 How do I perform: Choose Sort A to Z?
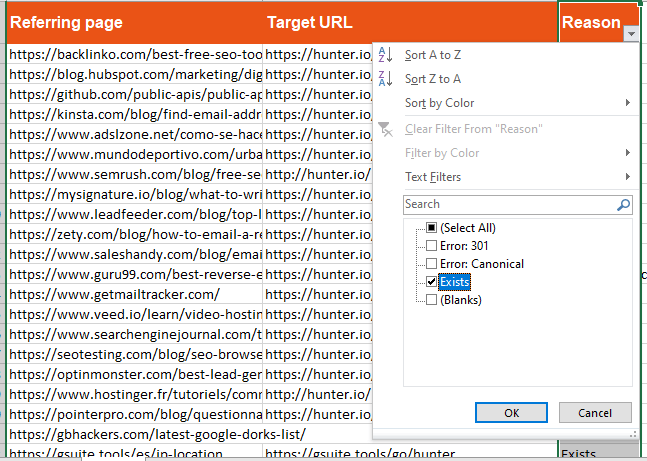pyautogui.click(x=505, y=54)
